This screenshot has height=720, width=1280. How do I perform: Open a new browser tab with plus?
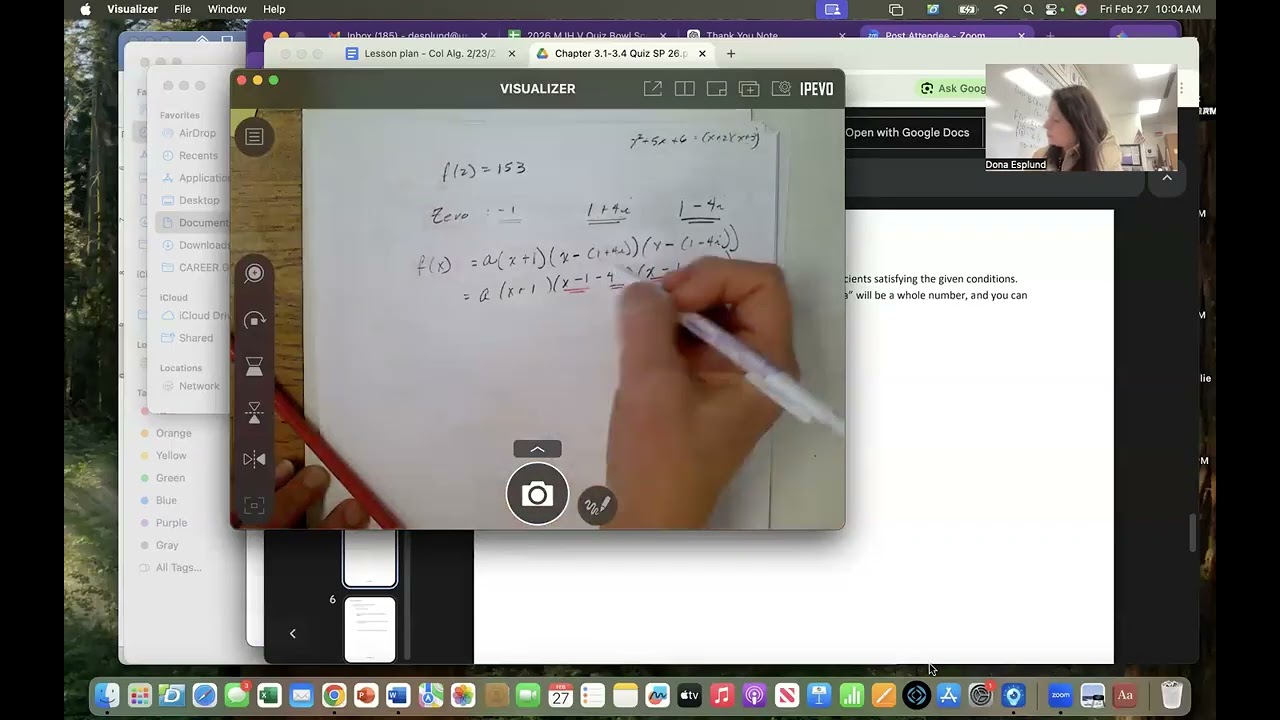click(731, 54)
